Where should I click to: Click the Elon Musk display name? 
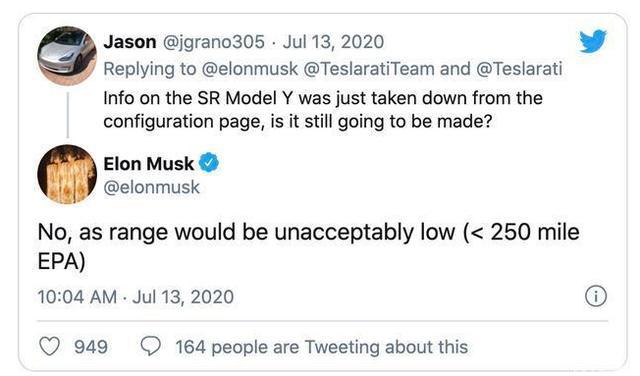click(x=149, y=164)
